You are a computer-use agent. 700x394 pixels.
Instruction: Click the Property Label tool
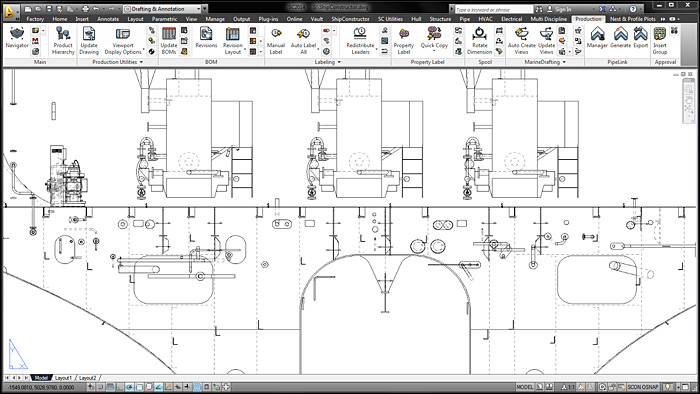coord(404,40)
